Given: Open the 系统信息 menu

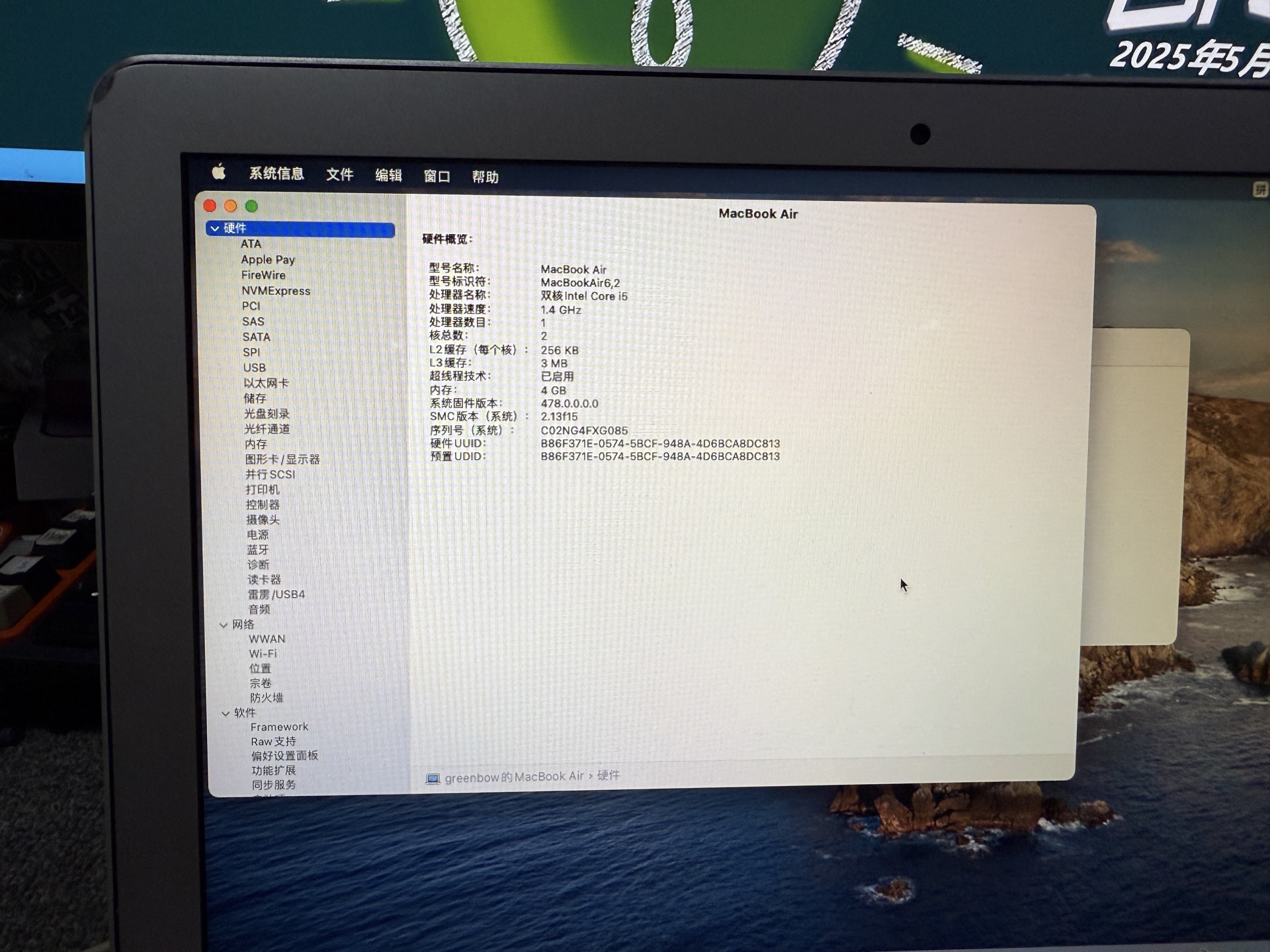Looking at the screenshot, I should [x=276, y=174].
